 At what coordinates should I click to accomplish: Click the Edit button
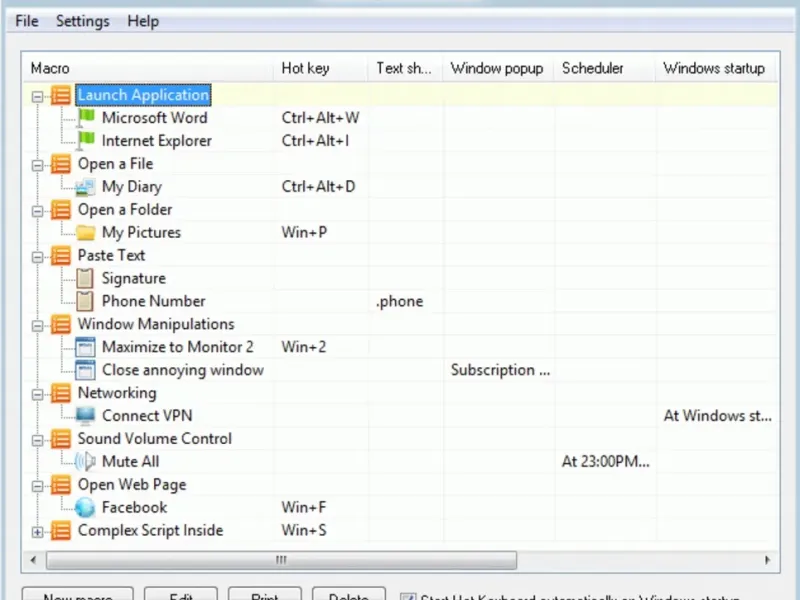[x=181, y=594]
